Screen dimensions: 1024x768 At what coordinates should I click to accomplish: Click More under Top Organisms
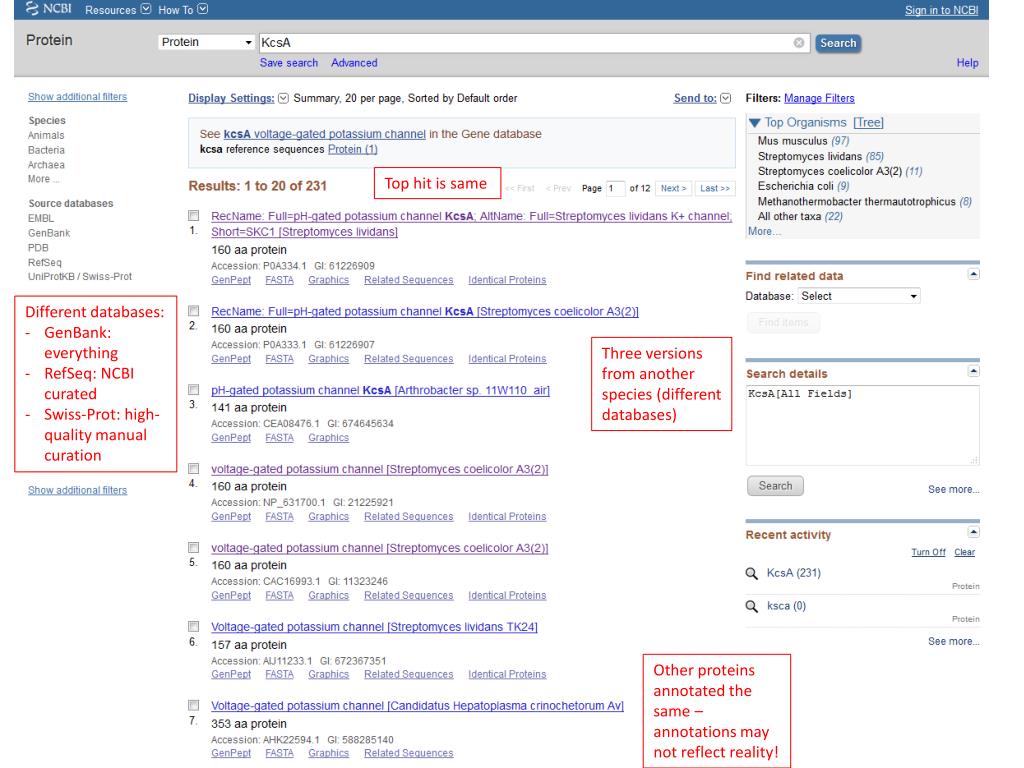point(764,232)
